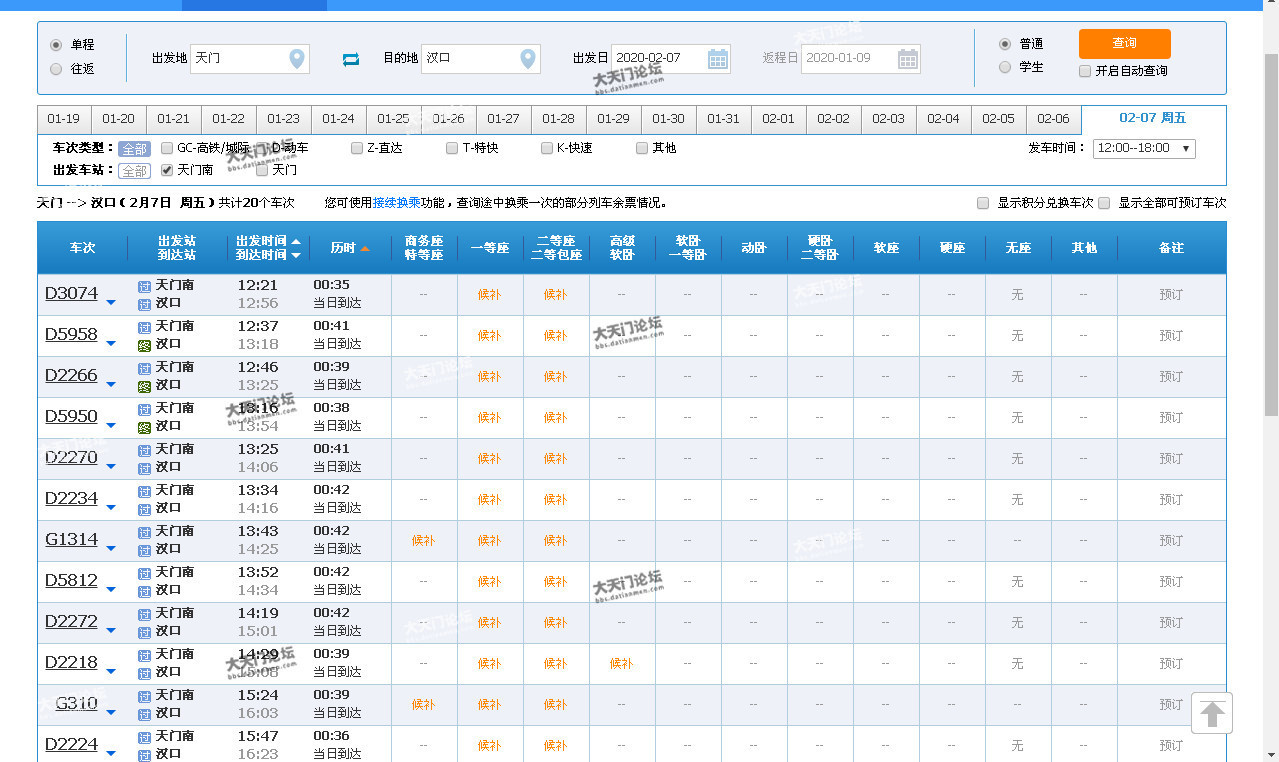Viewport: 1279px width, 762px height.
Task: Open the 发车时间 time range dropdown
Action: click(1144, 148)
